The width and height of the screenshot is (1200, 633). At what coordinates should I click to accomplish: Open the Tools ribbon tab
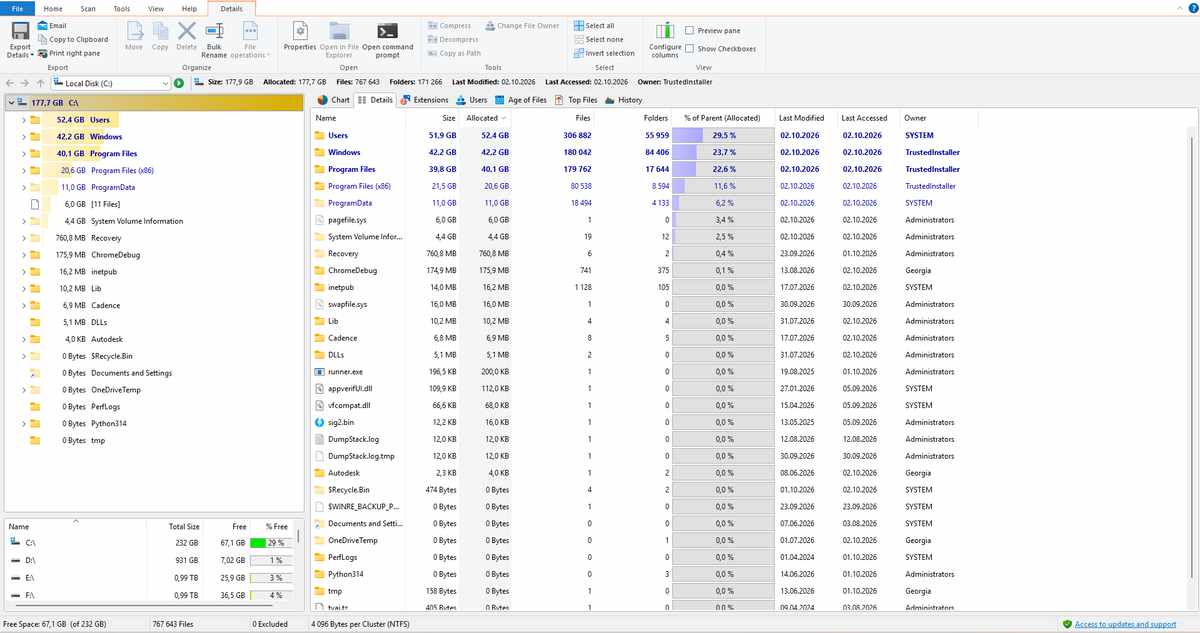tap(122, 8)
